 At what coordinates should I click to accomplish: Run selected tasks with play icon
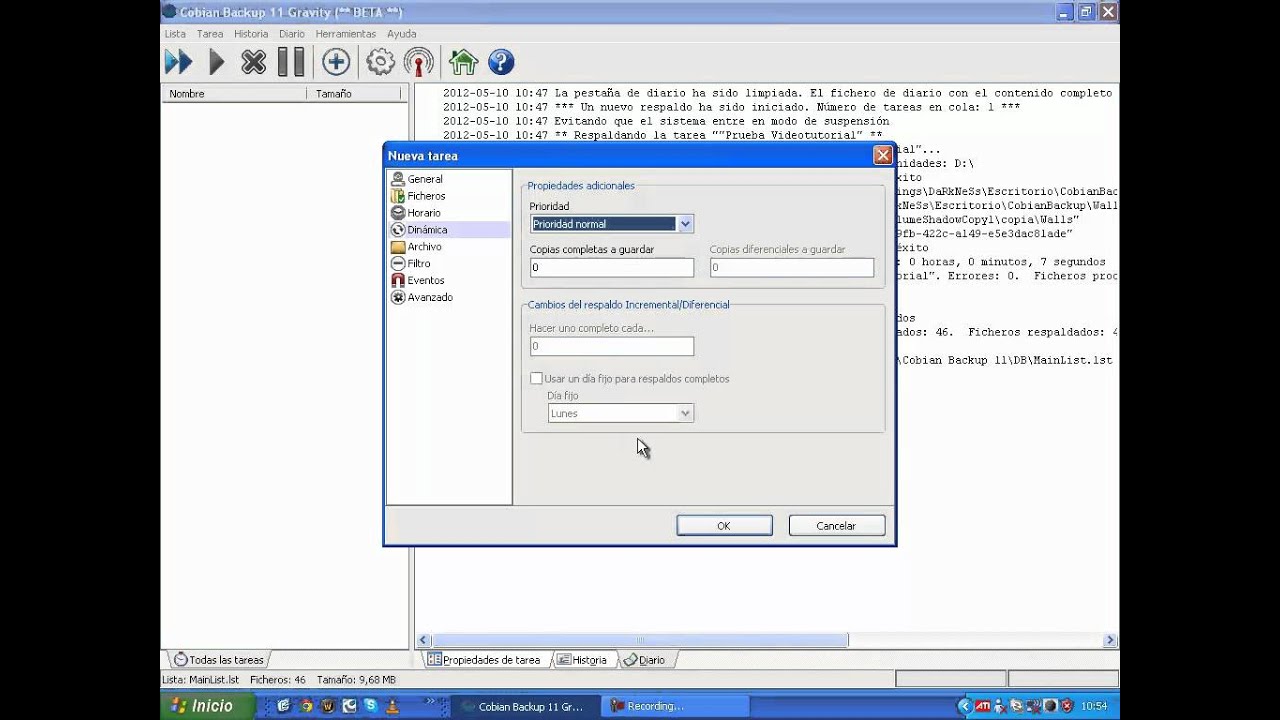coord(216,62)
